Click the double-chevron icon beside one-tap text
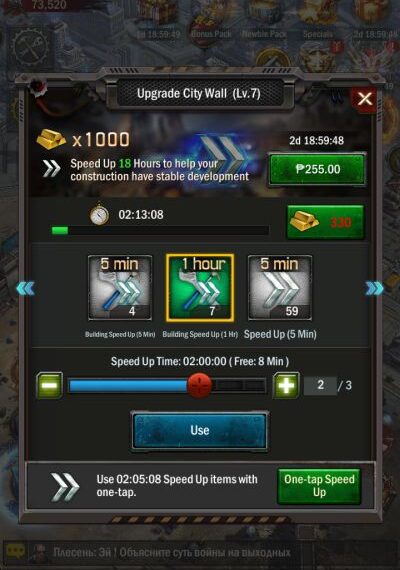The width and height of the screenshot is (400, 570). 65,487
